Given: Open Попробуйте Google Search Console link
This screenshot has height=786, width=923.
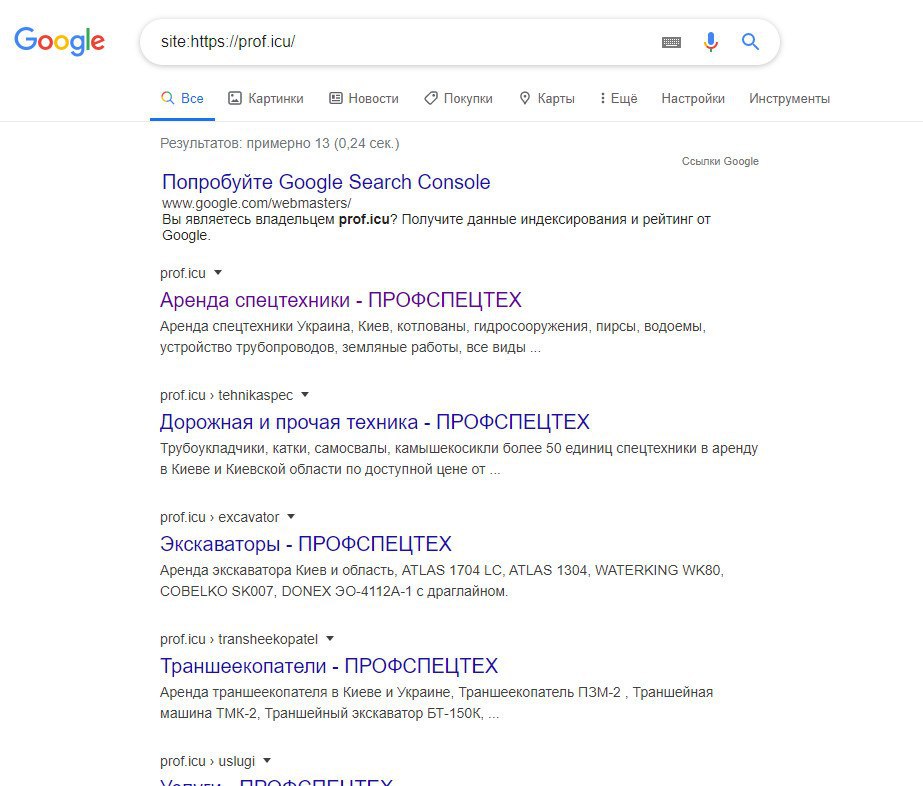Looking at the screenshot, I should (326, 182).
